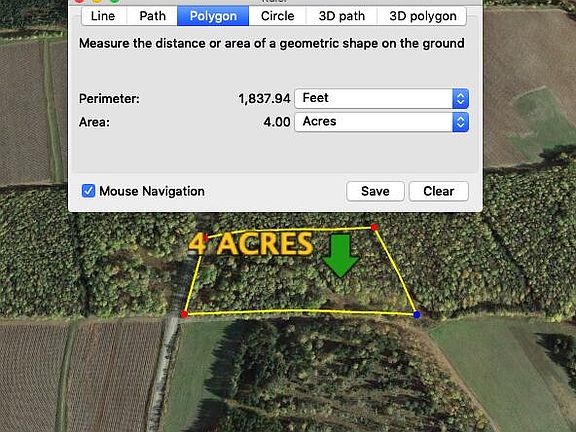576x432 pixels.
Task: Select the Polygon tab
Action: click(213, 16)
